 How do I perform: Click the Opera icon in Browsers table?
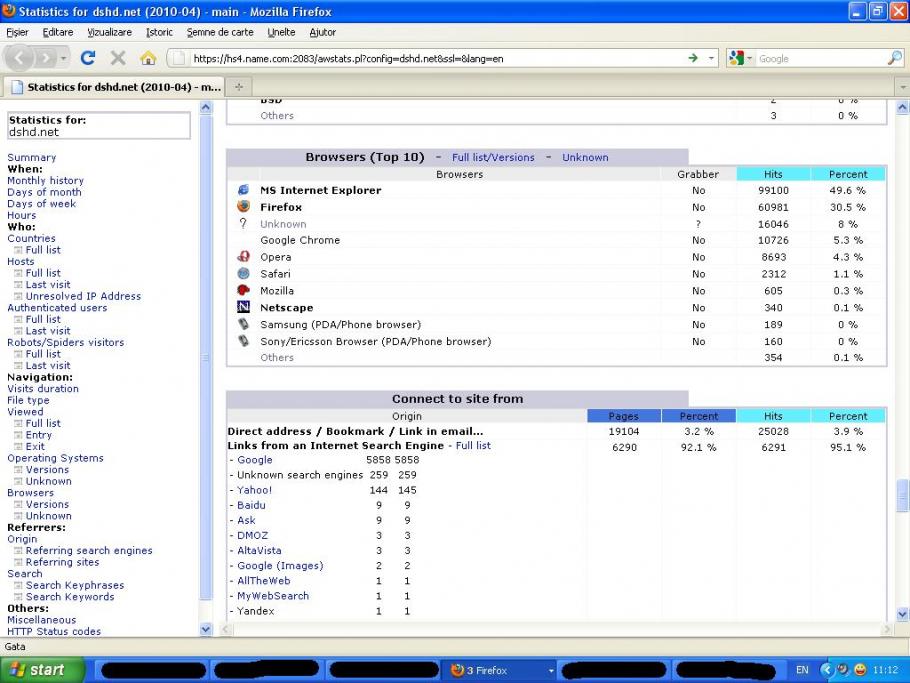(x=243, y=257)
